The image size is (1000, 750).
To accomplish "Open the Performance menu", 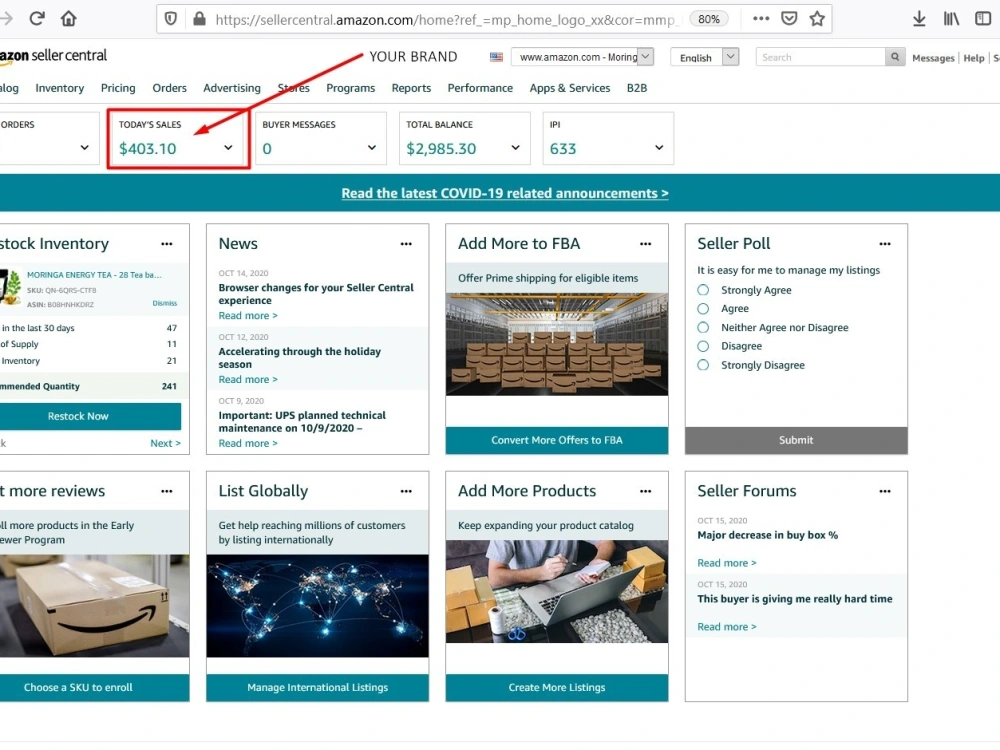I will pyautogui.click(x=480, y=88).
